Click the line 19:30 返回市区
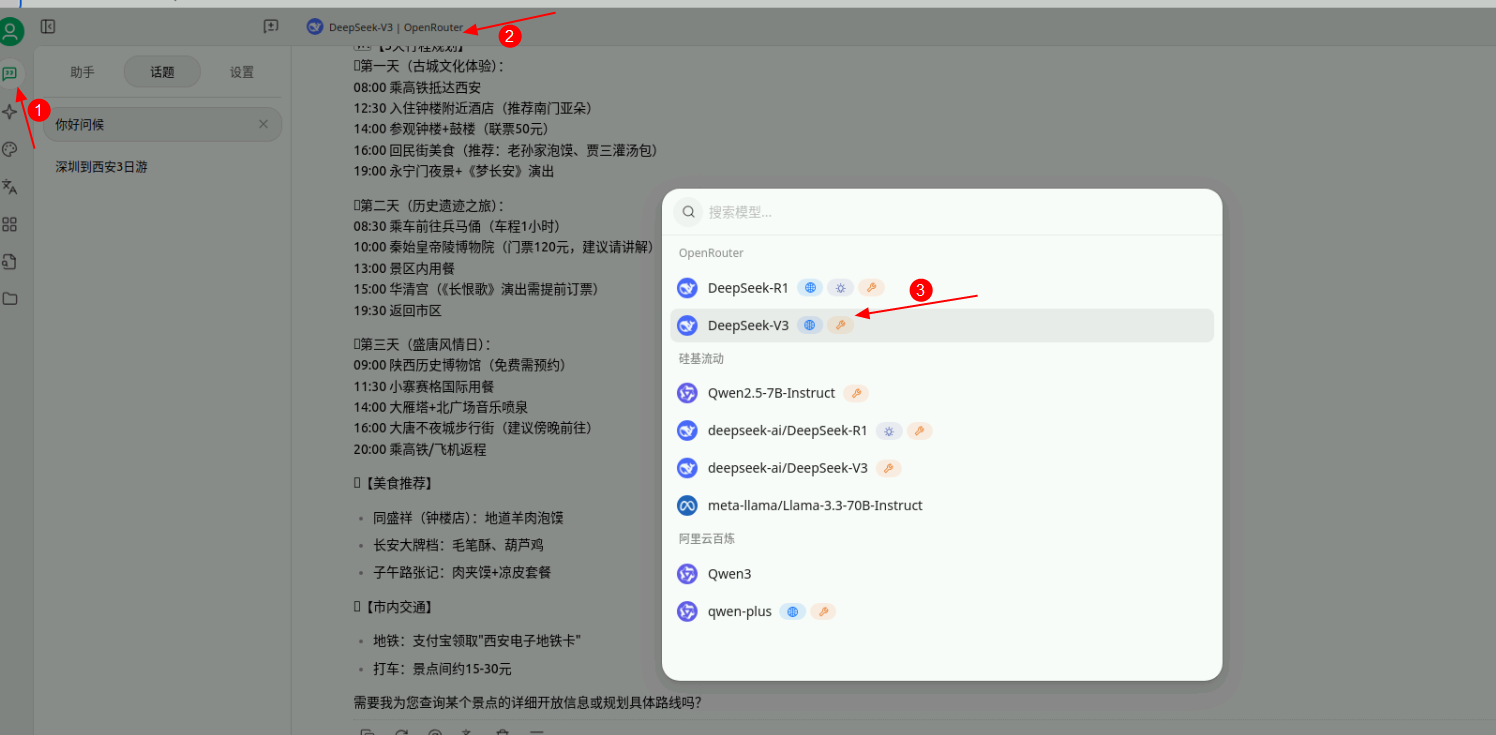 point(397,311)
